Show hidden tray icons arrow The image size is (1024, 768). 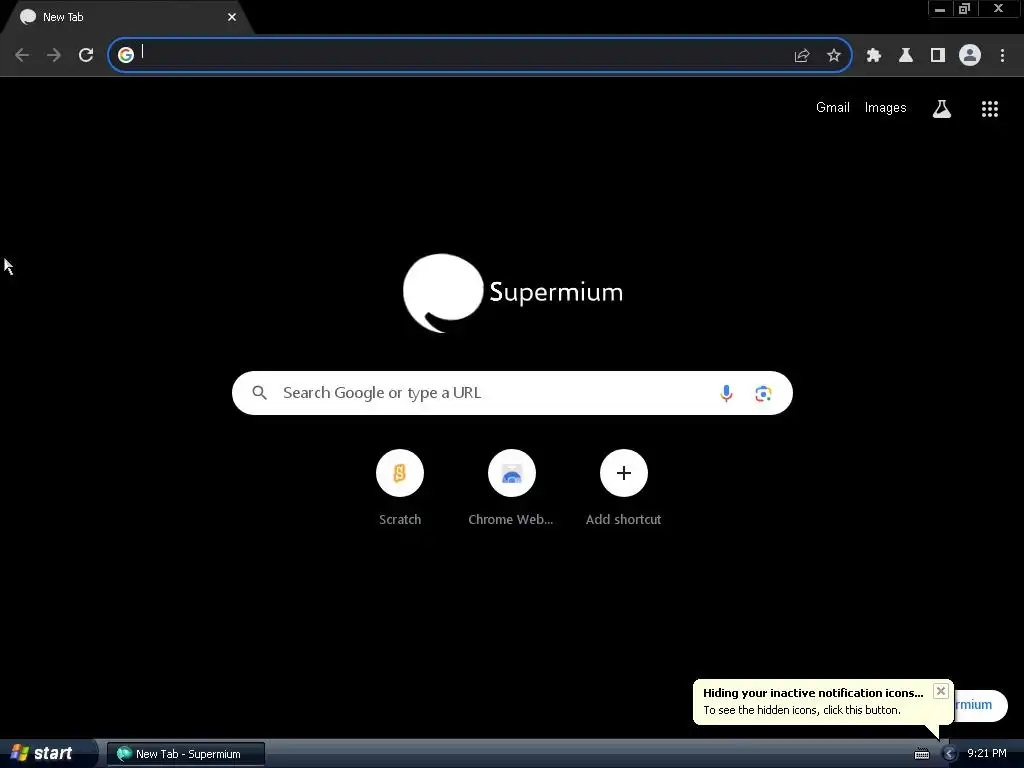tap(949, 754)
